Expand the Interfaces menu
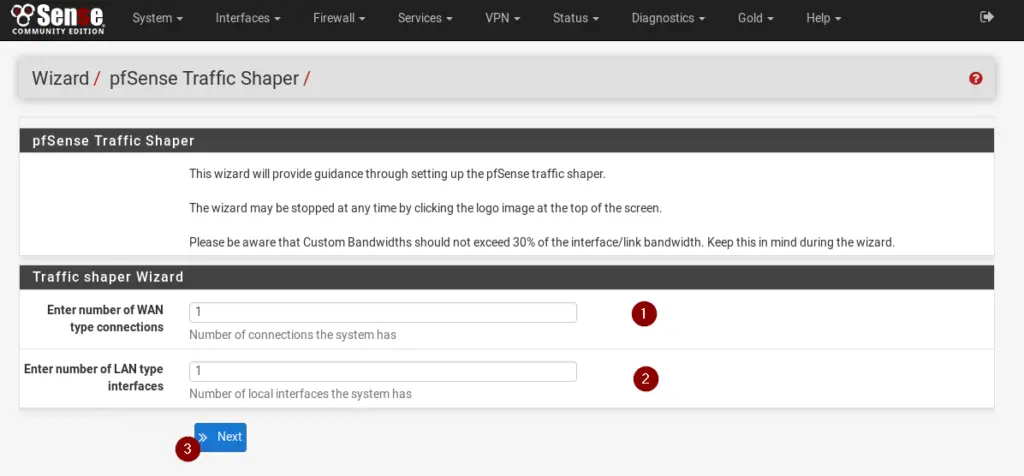Viewport: 1024px width, 476px height. click(x=248, y=18)
